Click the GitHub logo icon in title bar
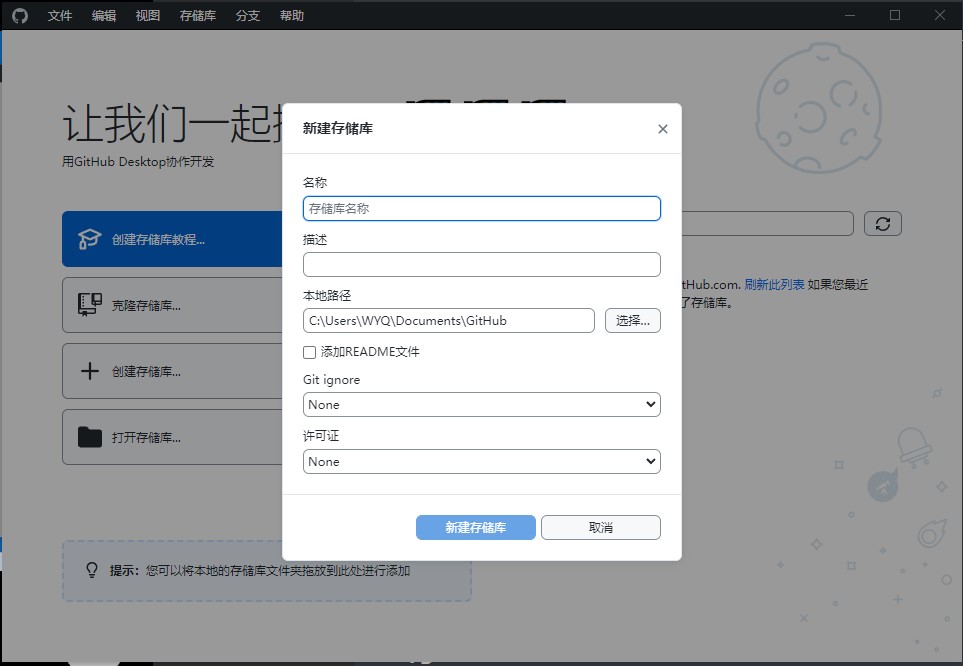The width and height of the screenshot is (963, 666). (x=20, y=15)
